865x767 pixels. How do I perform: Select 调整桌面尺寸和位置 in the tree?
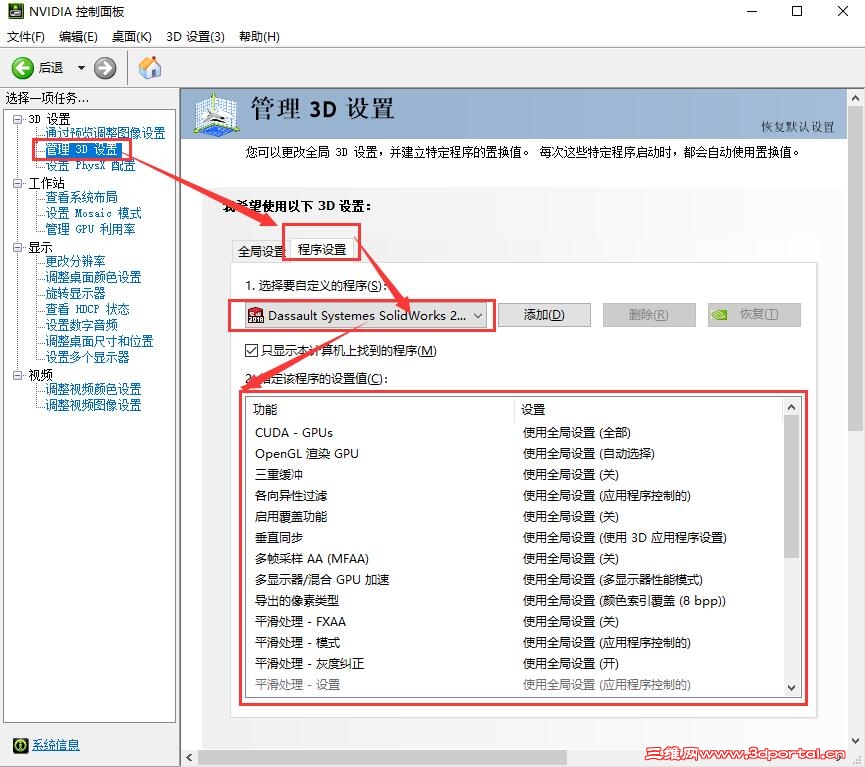(99, 342)
